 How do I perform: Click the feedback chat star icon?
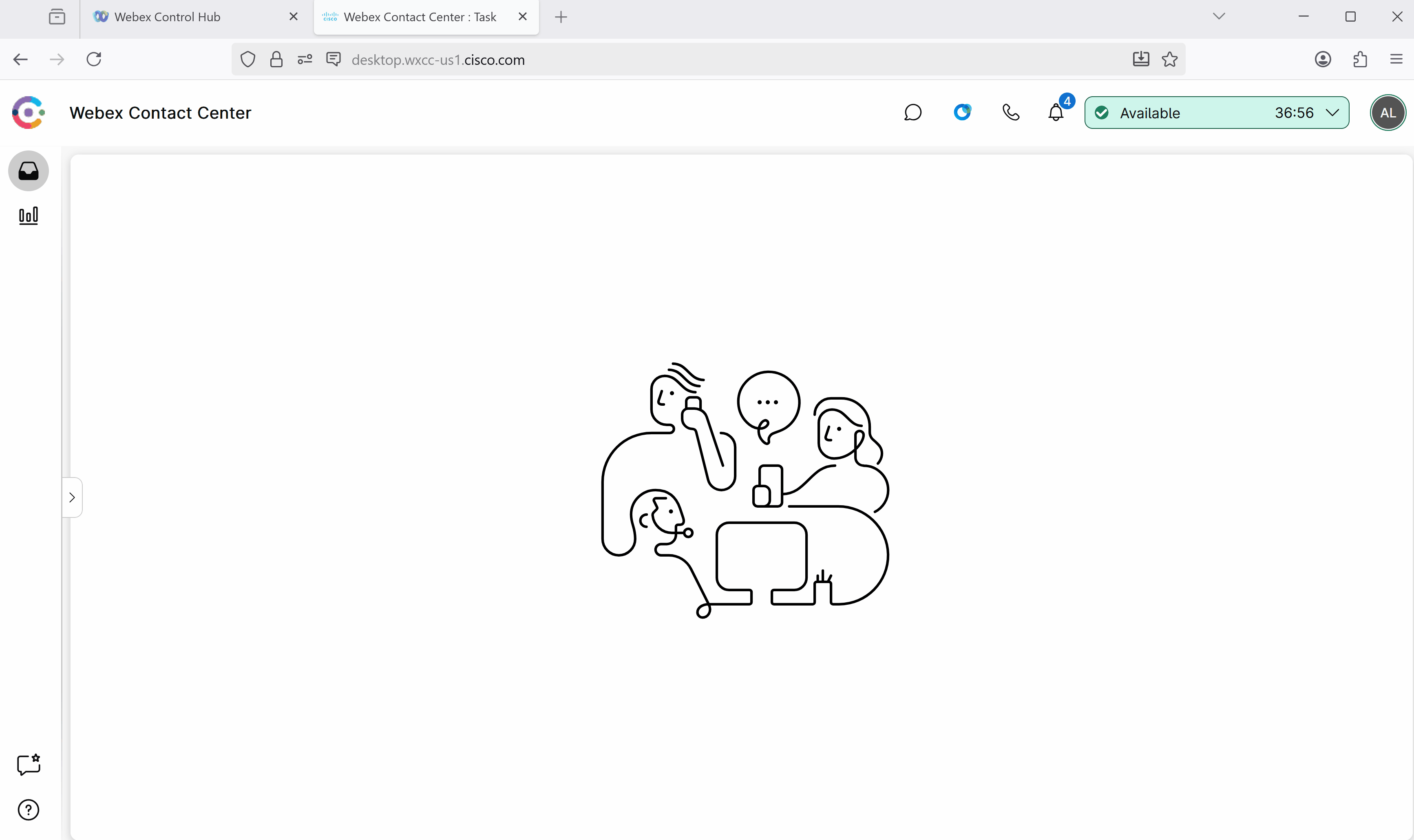[28, 765]
